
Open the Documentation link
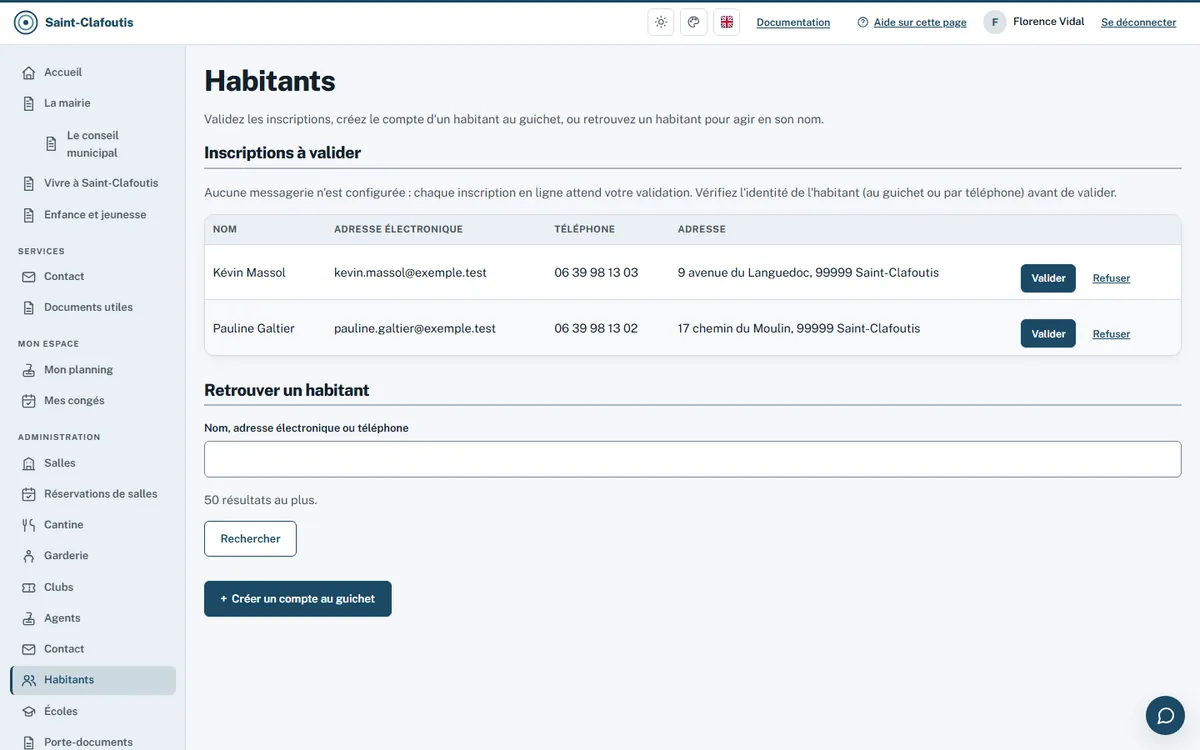coord(793,23)
